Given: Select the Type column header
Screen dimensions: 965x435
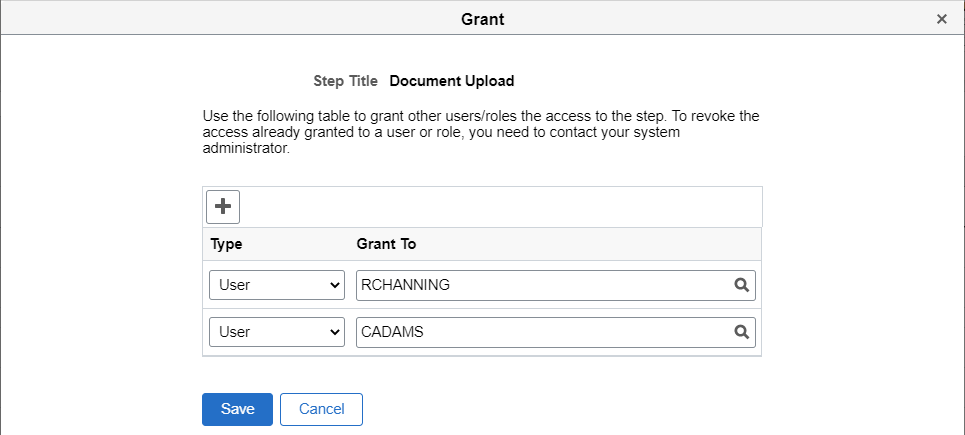Looking at the screenshot, I should tap(227, 243).
